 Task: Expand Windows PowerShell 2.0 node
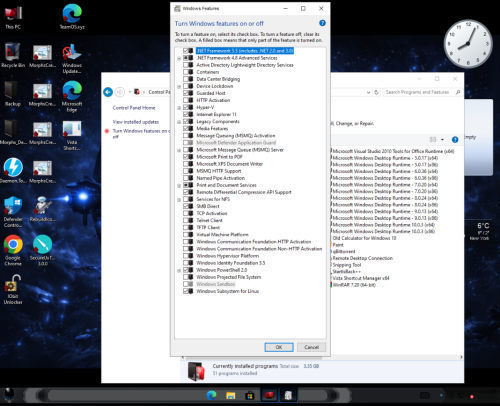(179, 270)
